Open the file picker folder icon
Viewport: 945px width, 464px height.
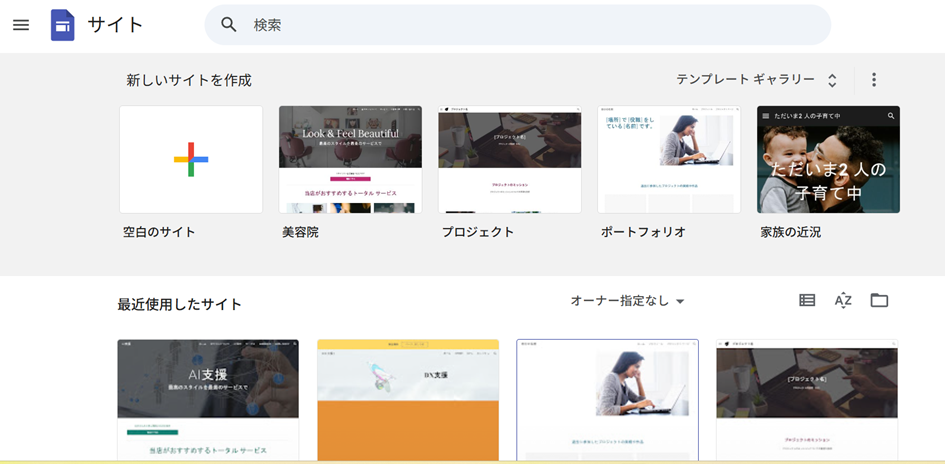pyautogui.click(x=879, y=300)
